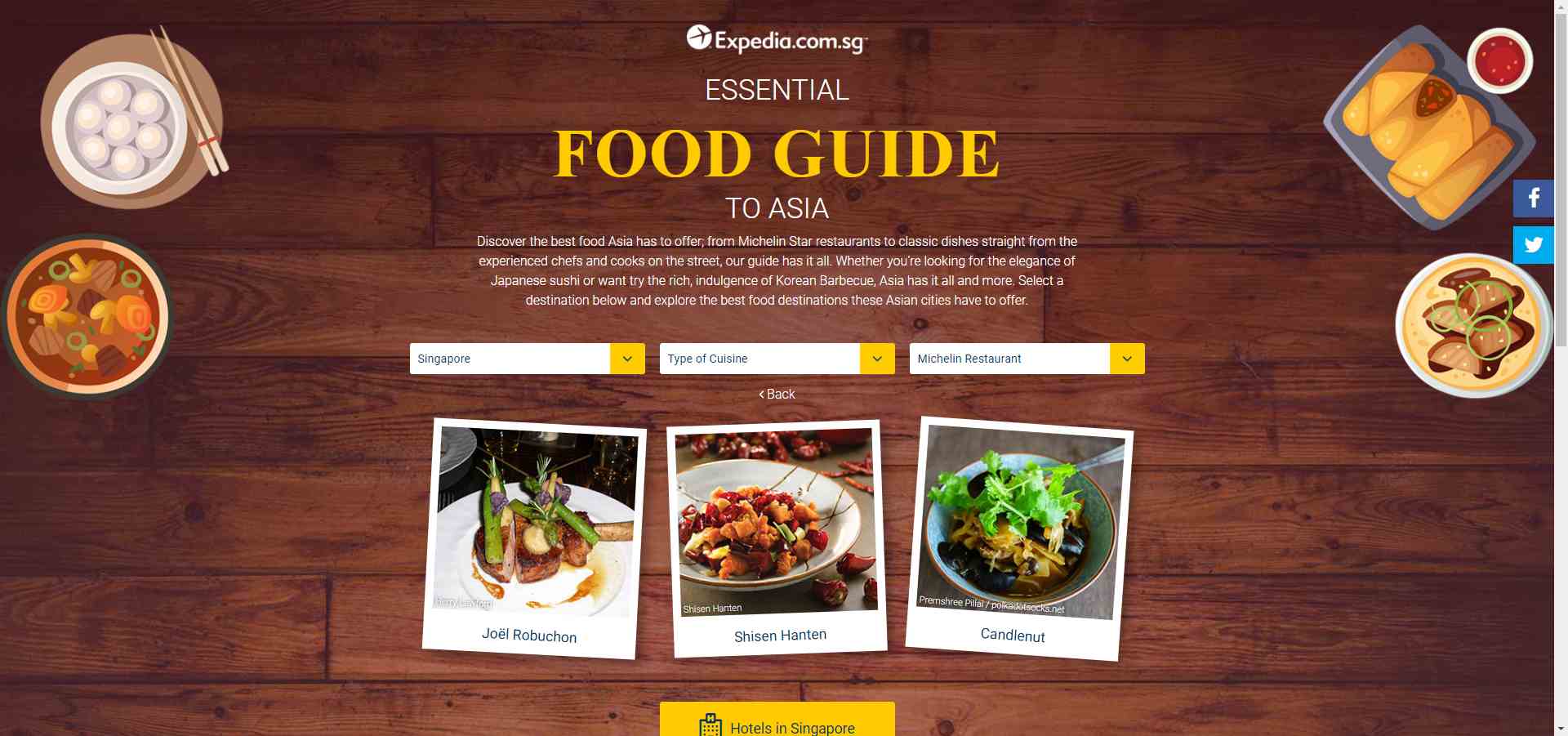This screenshot has height=736, width=1568.
Task: Click the sliced meat plate illustration
Action: [1473, 325]
